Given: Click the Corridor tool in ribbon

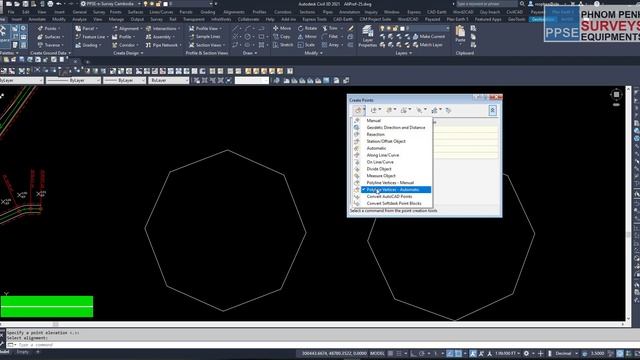Looking at the screenshot, I should [124, 45].
